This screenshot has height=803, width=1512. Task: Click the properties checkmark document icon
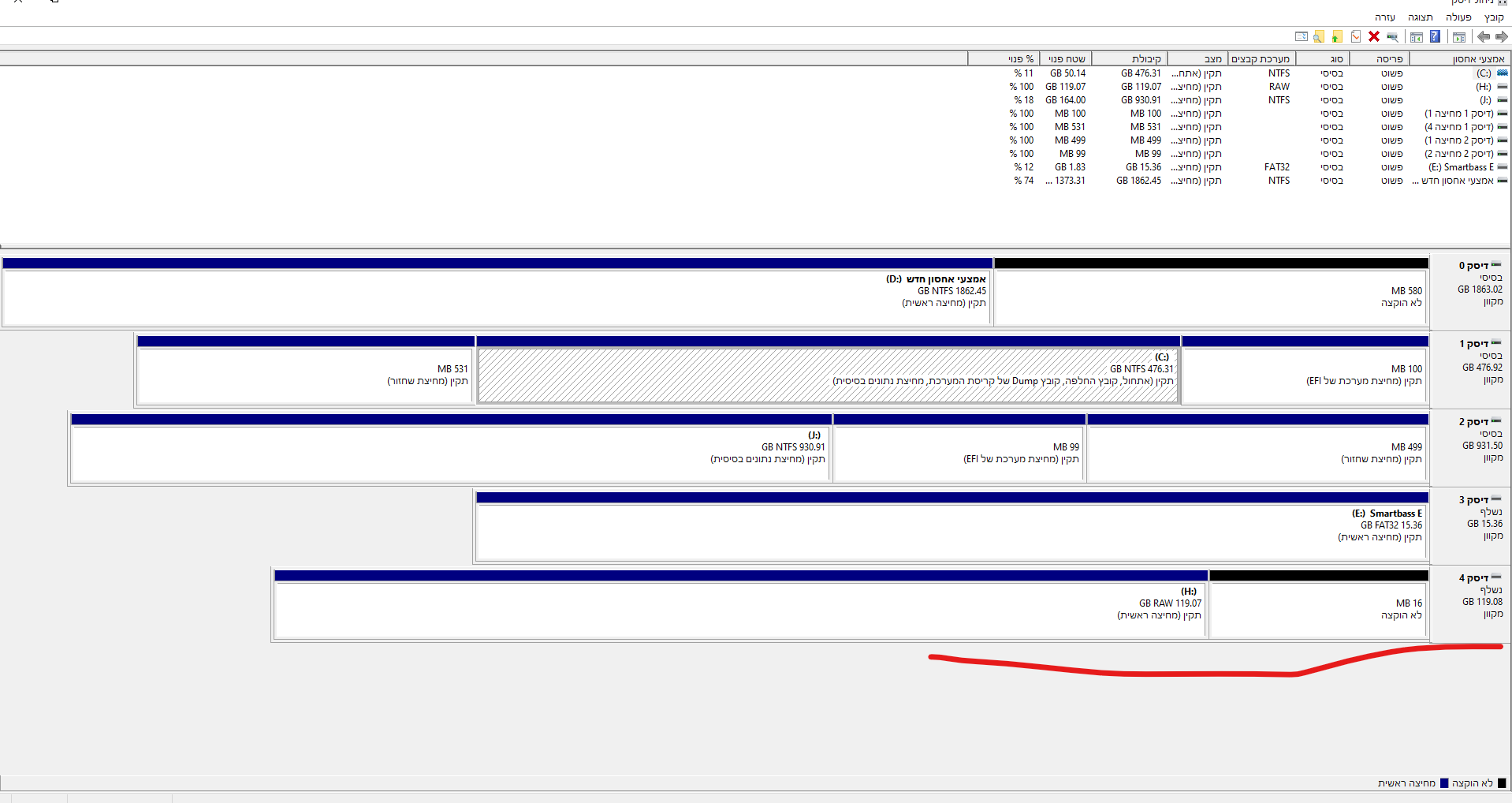tap(1356, 37)
